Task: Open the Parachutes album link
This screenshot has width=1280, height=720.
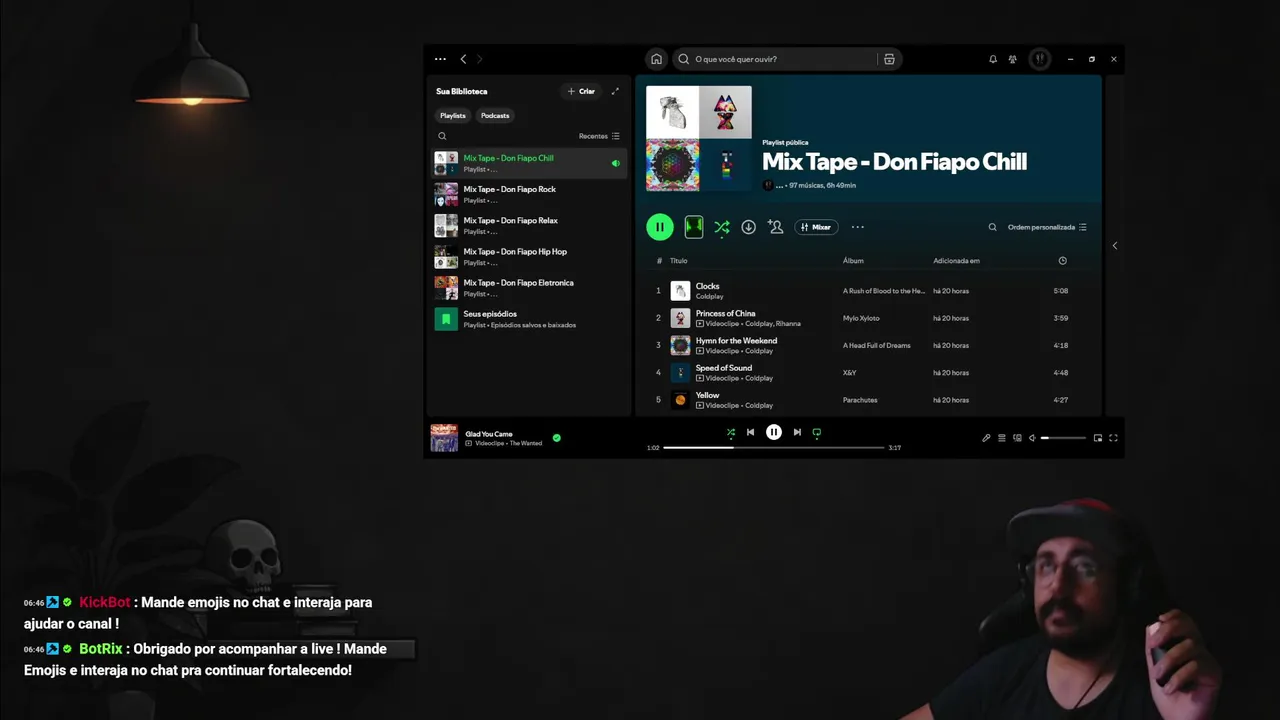Action: (x=860, y=400)
